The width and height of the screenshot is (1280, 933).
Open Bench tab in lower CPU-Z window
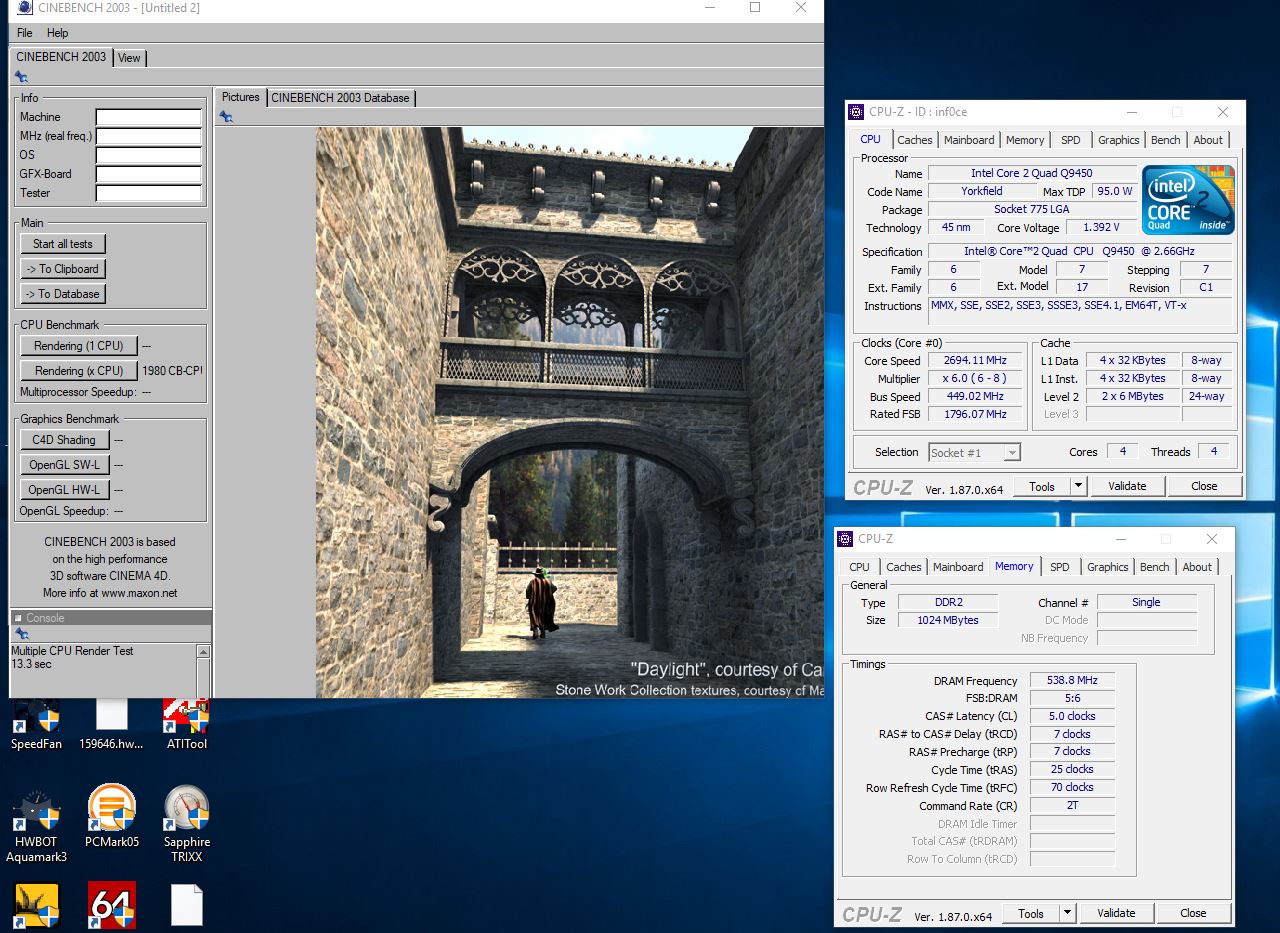[1154, 567]
